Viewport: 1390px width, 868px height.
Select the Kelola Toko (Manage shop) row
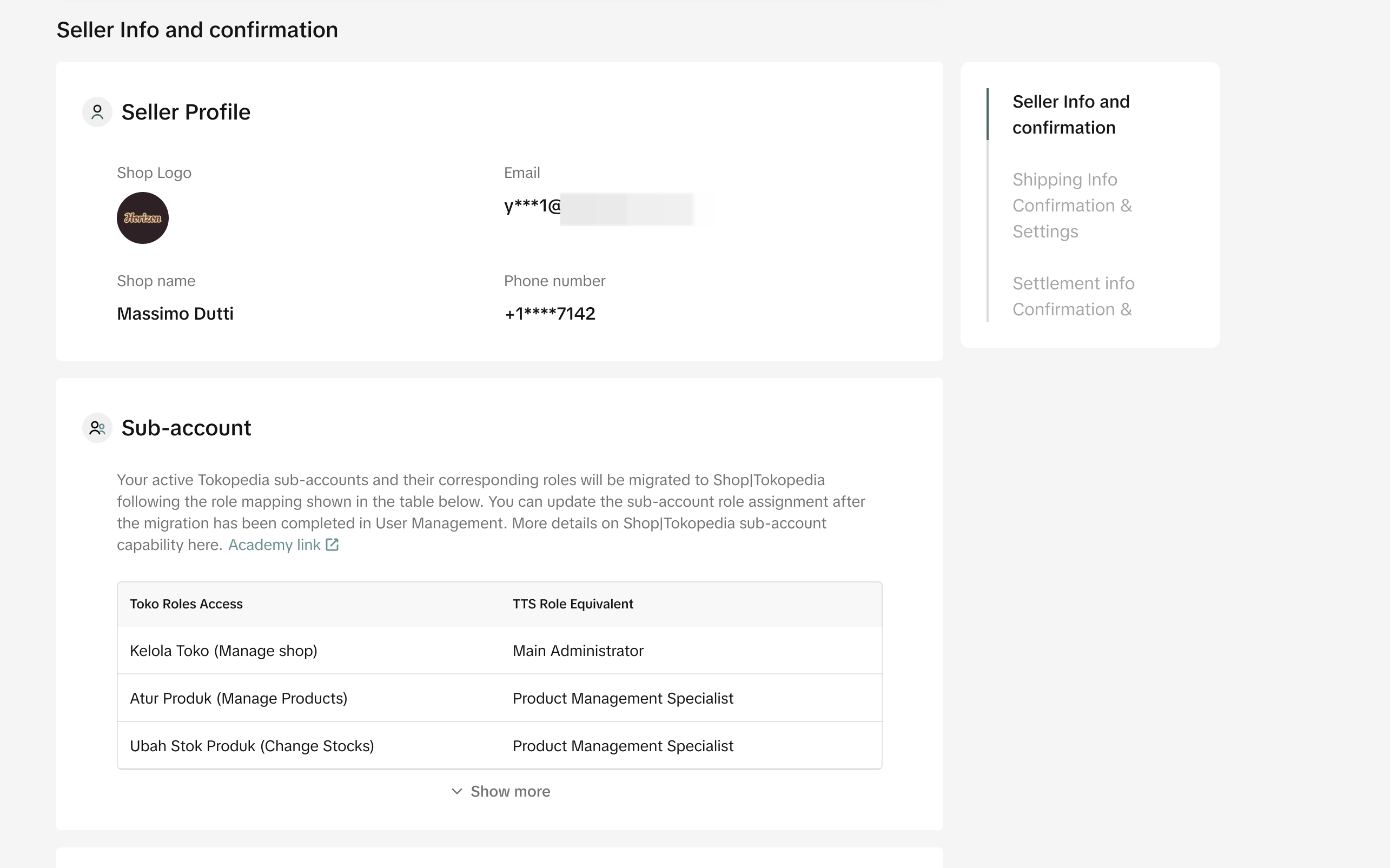(x=223, y=651)
